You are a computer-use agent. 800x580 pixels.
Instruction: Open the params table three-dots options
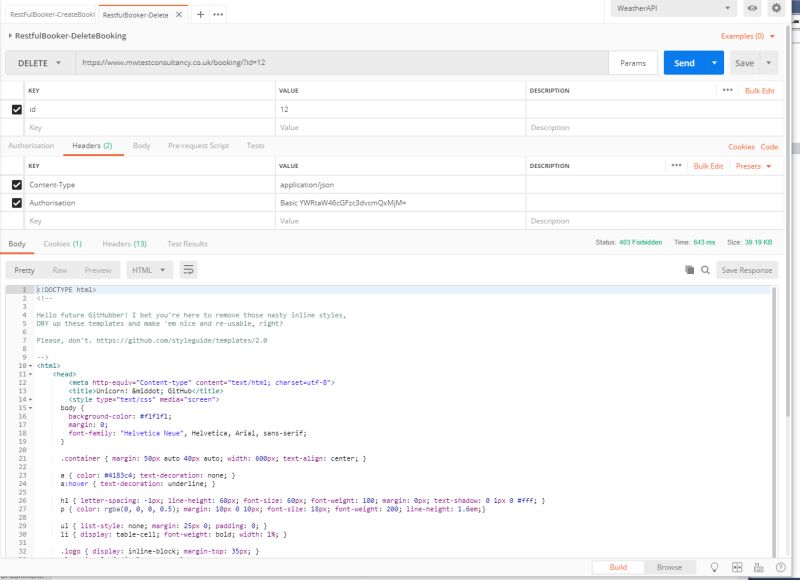click(x=728, y=90)
